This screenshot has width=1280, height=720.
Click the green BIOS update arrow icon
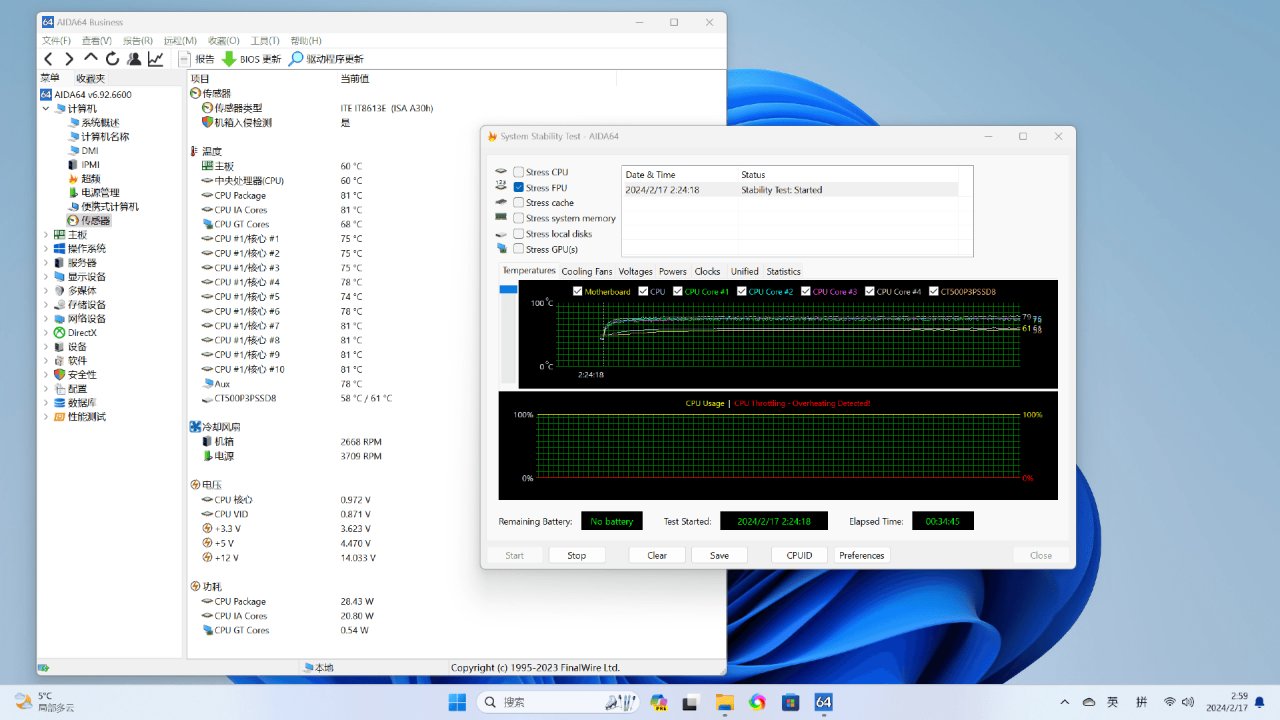(x=229, y=59)
